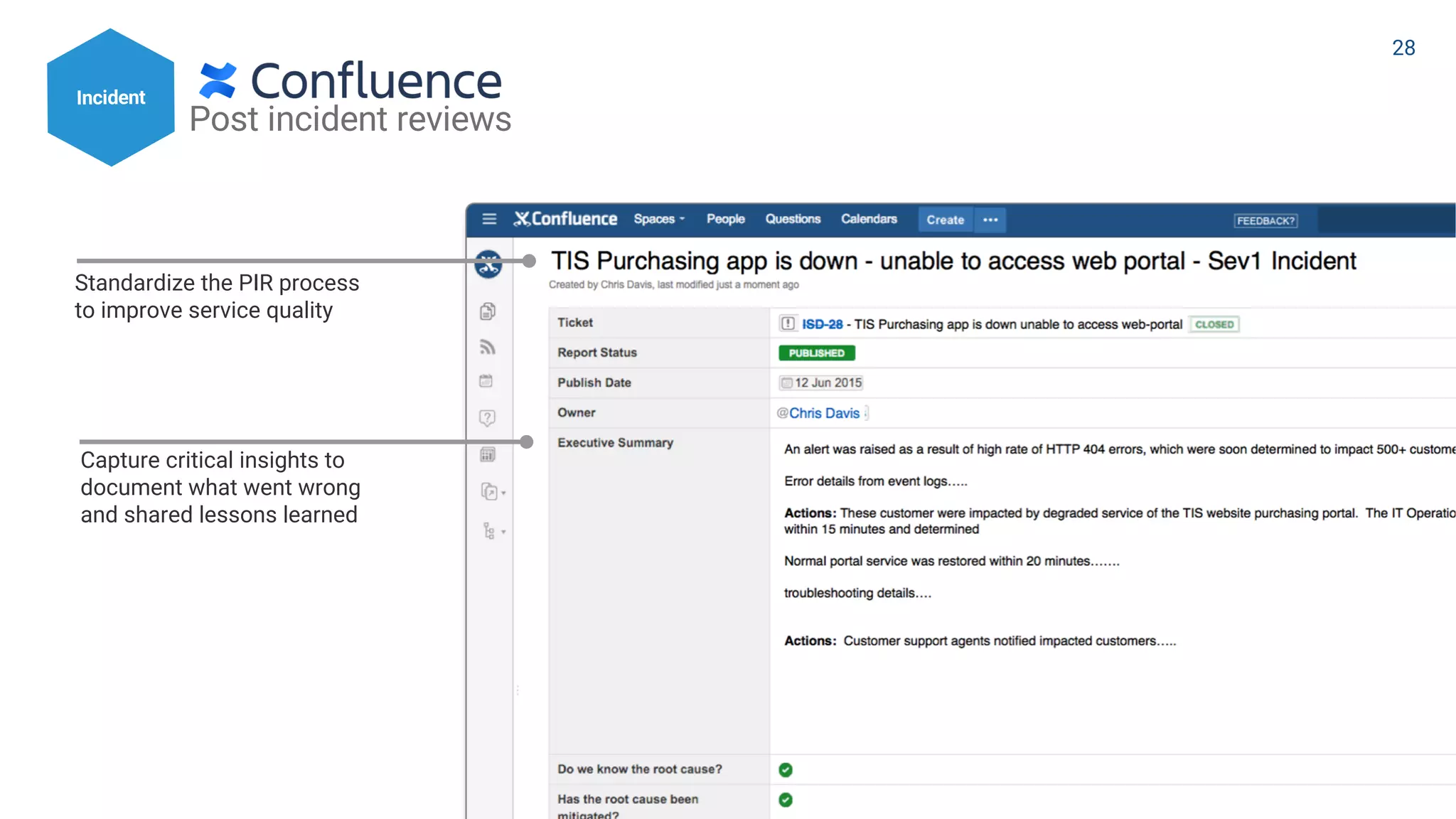Select the Owner row label
1456x819 pixels.
pos(576,412)
